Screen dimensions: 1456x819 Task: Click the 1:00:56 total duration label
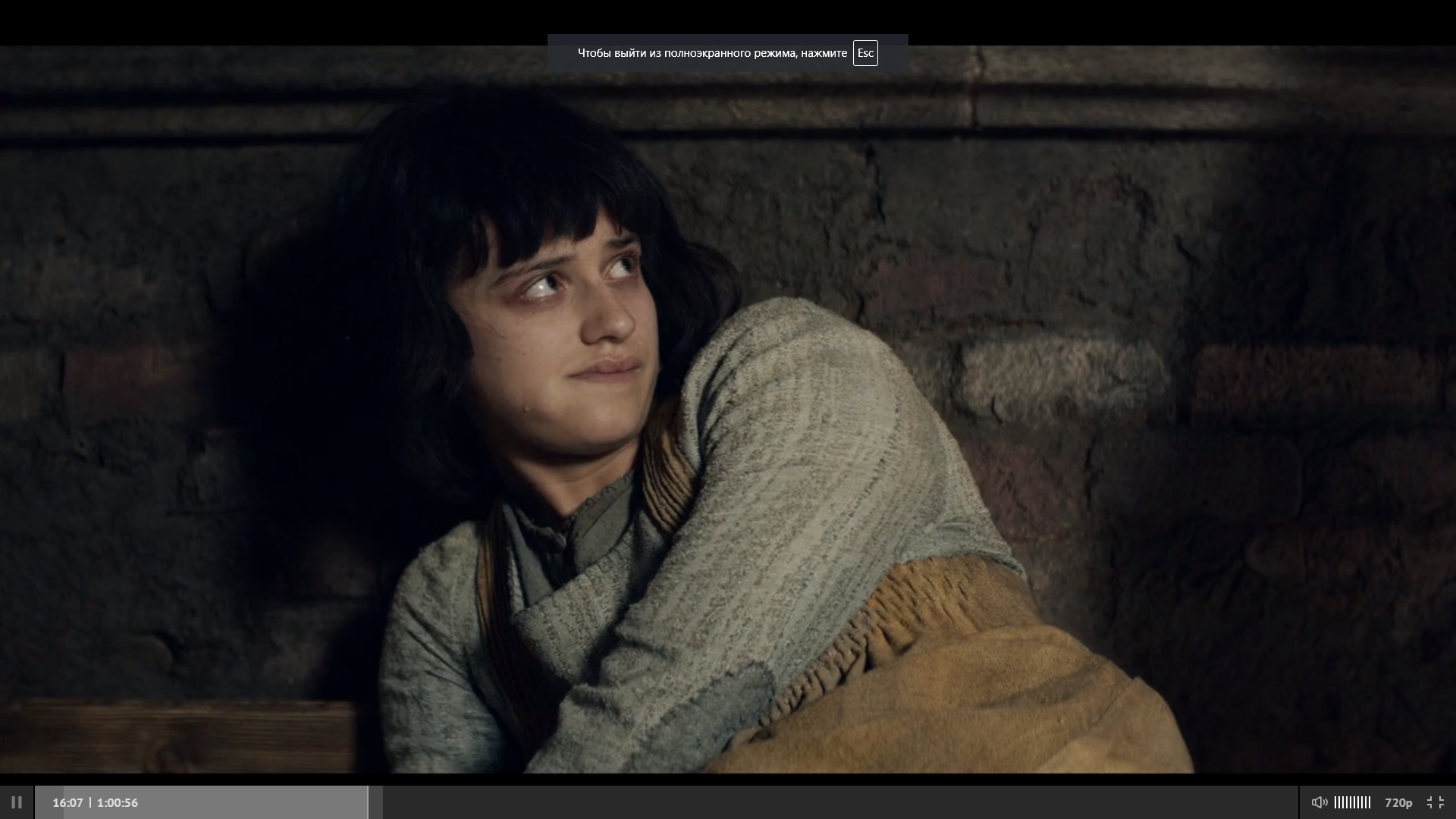[118, 802]
